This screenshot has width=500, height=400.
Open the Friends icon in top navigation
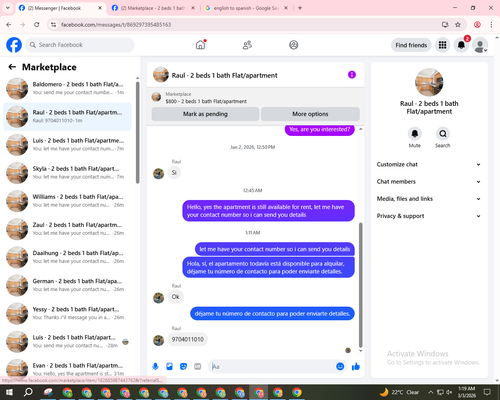pyautogui.click(x=247, y=45)
